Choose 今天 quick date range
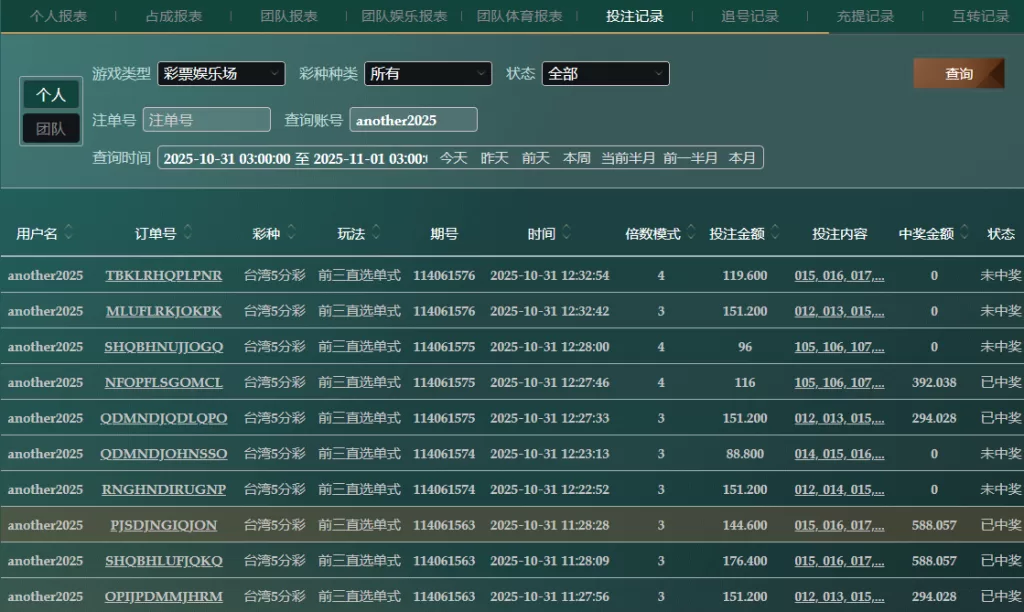 454,158
